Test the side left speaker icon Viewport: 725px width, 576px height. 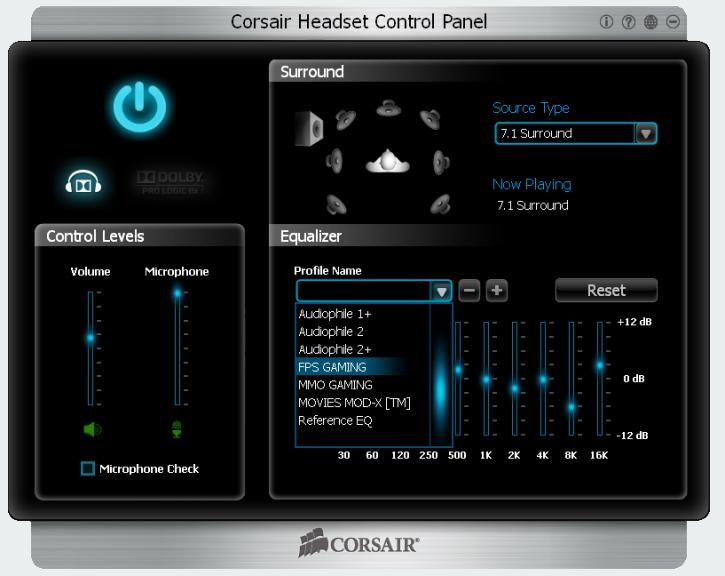(334, 161)
